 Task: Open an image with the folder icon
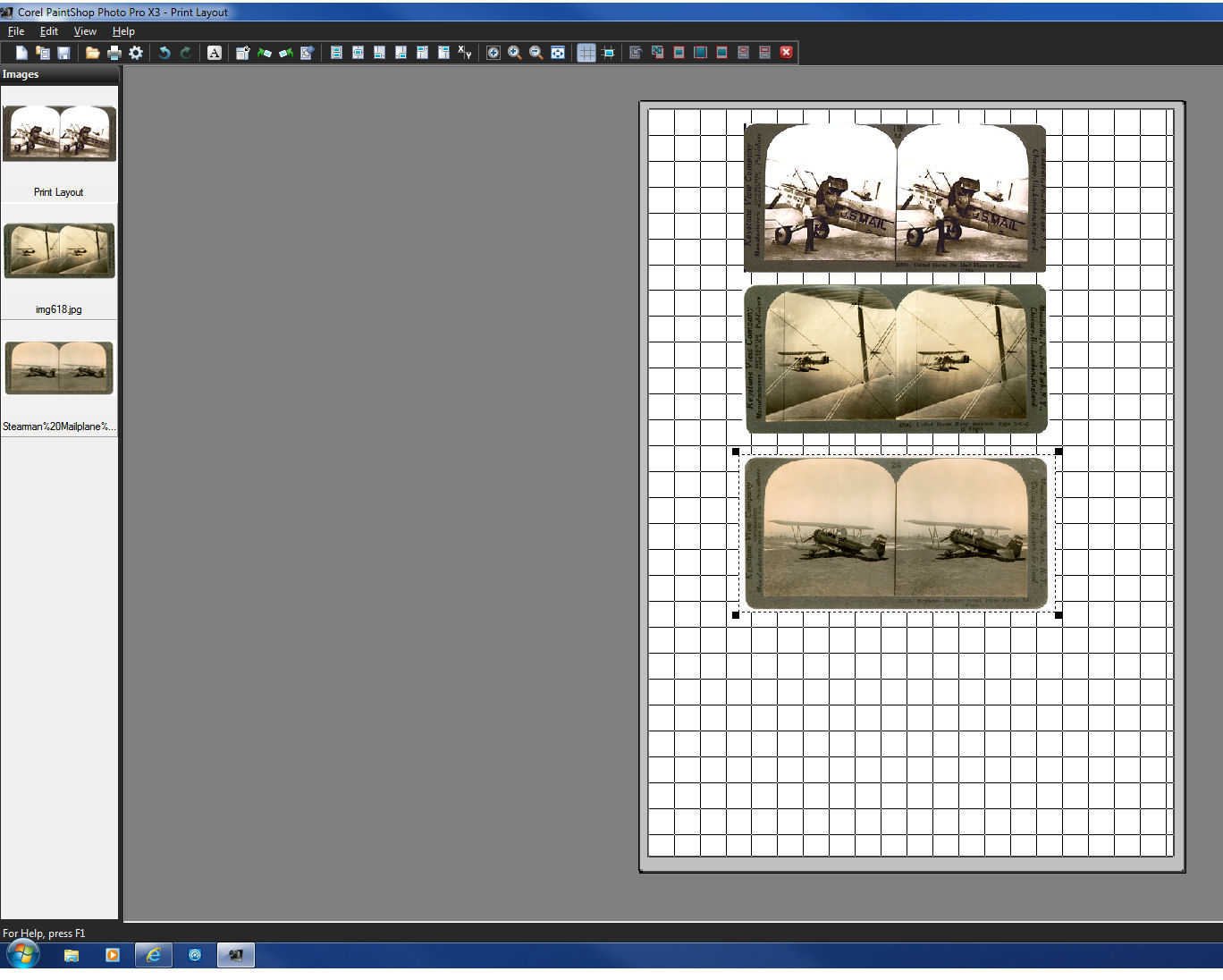[x=92, y=53]
